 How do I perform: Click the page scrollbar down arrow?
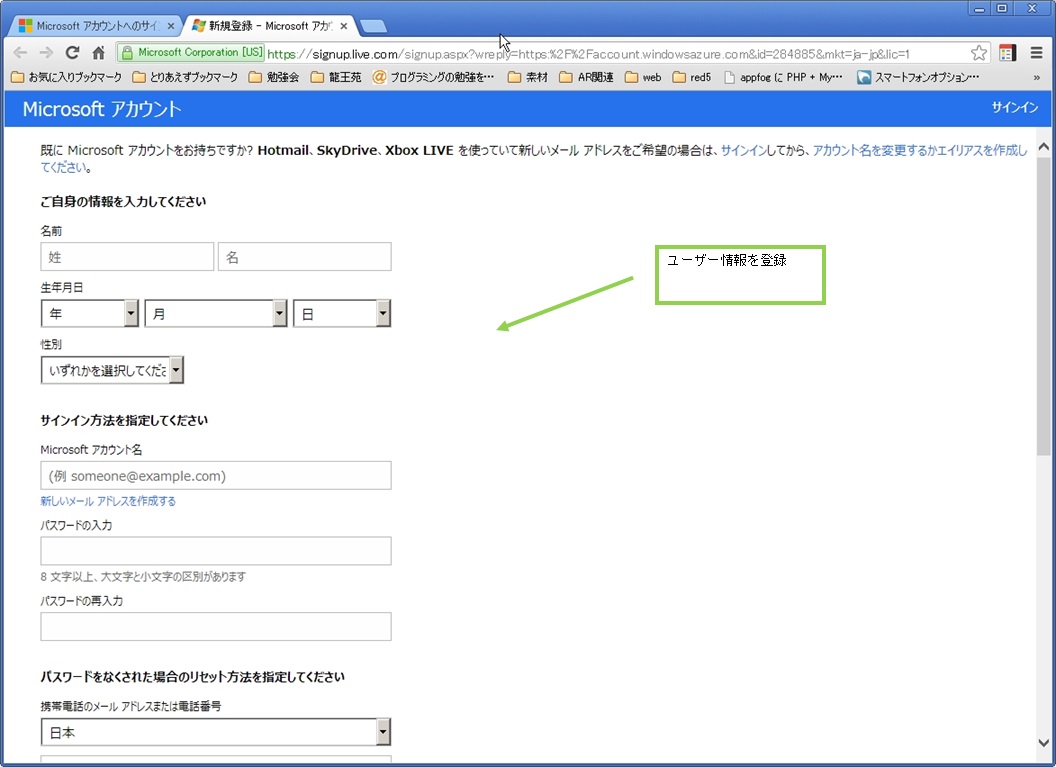[1043, 743]
